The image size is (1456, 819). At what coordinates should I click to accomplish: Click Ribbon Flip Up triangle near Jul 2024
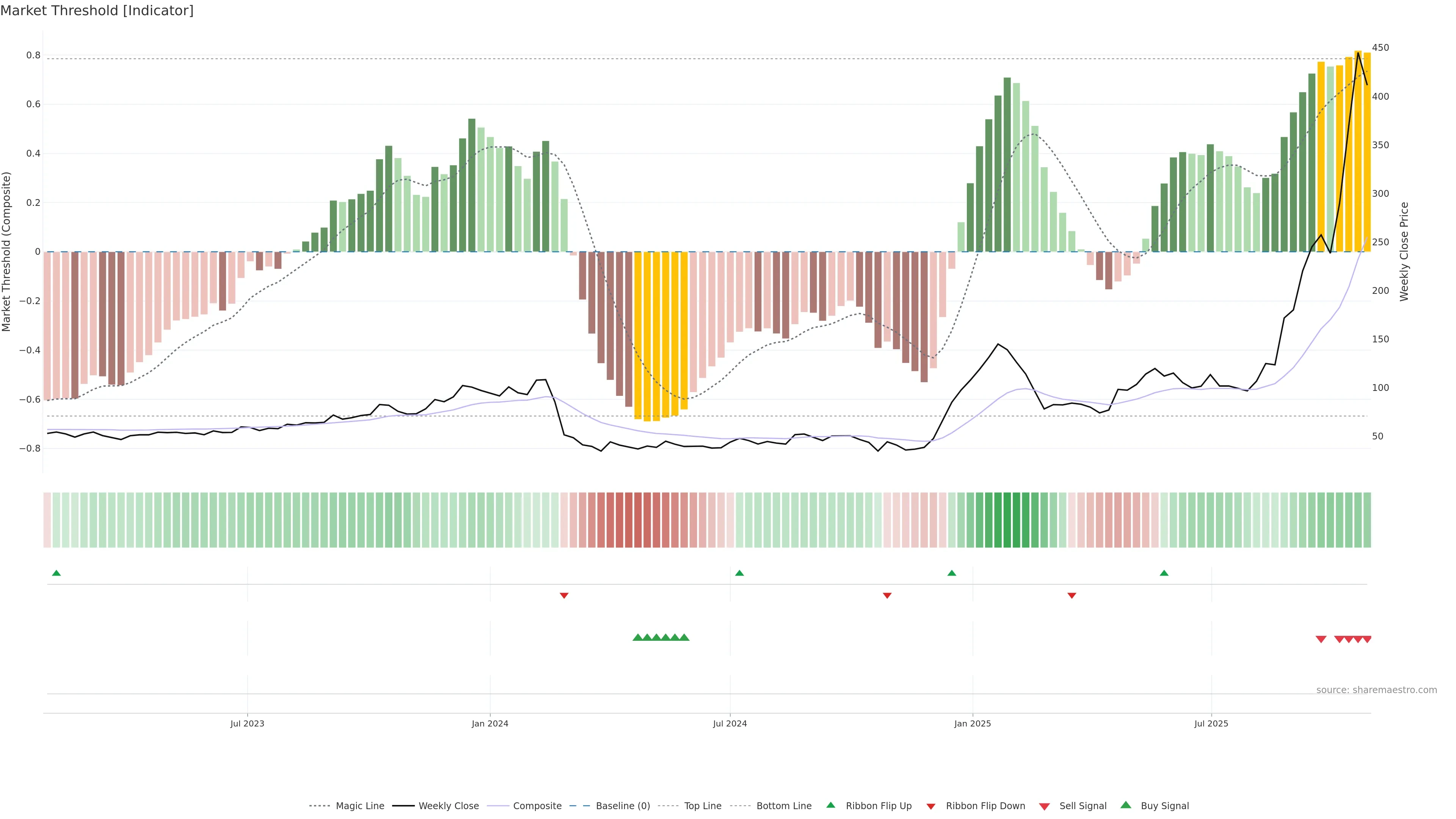pos(739,573)
